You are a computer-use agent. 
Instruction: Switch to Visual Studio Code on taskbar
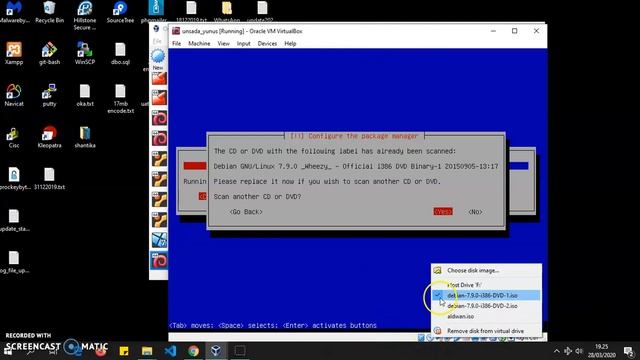170,351
